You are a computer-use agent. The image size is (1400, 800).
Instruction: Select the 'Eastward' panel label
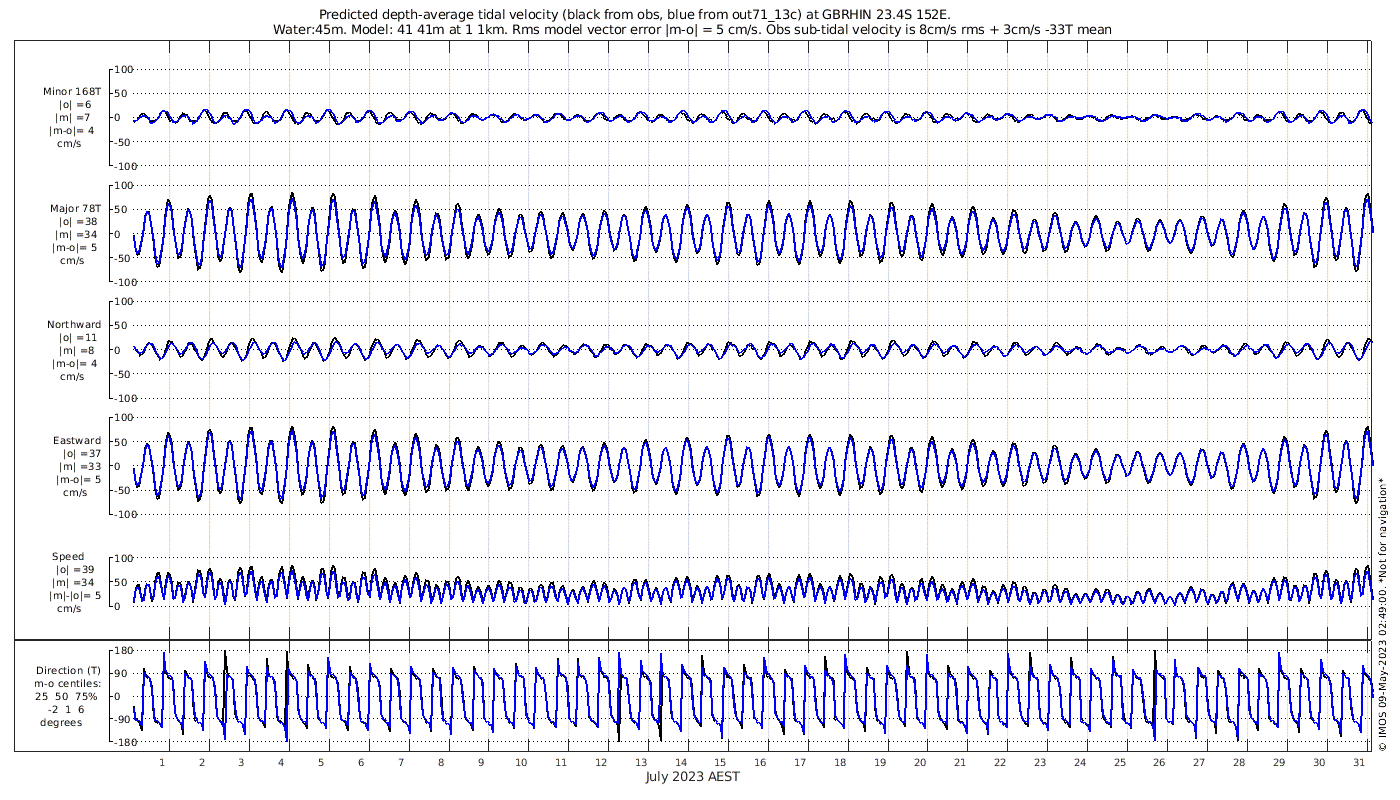tap(77, 441)
